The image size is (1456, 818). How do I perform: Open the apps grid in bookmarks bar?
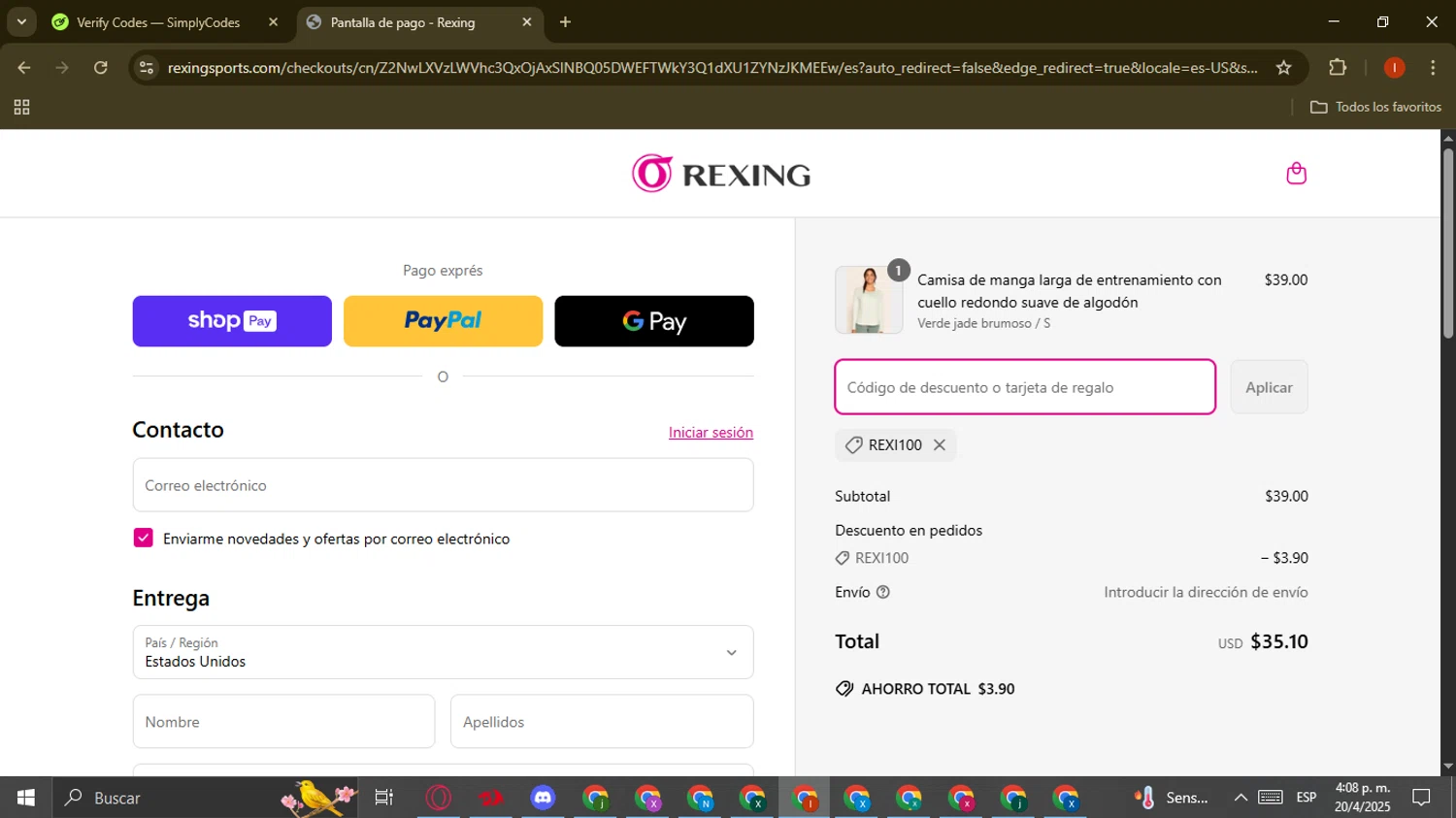21,107
